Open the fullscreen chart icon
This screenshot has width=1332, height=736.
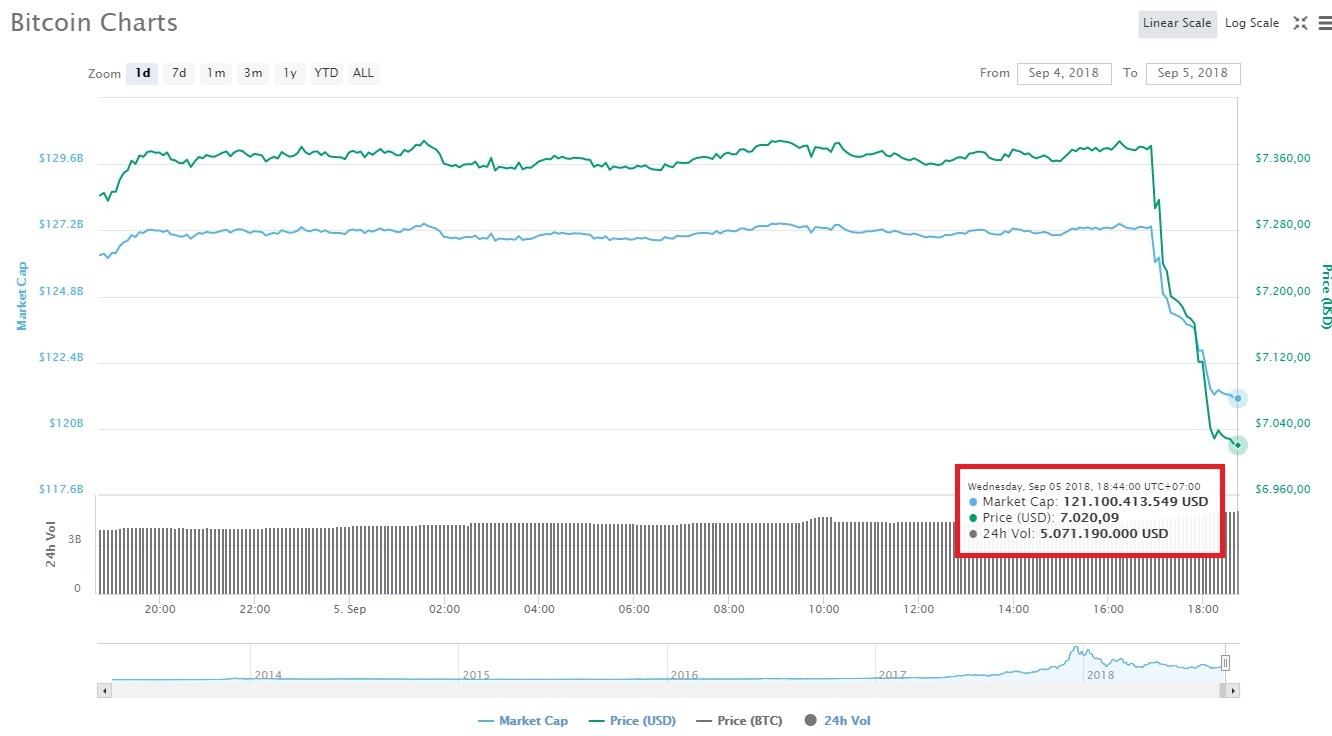coord(1300,23)
